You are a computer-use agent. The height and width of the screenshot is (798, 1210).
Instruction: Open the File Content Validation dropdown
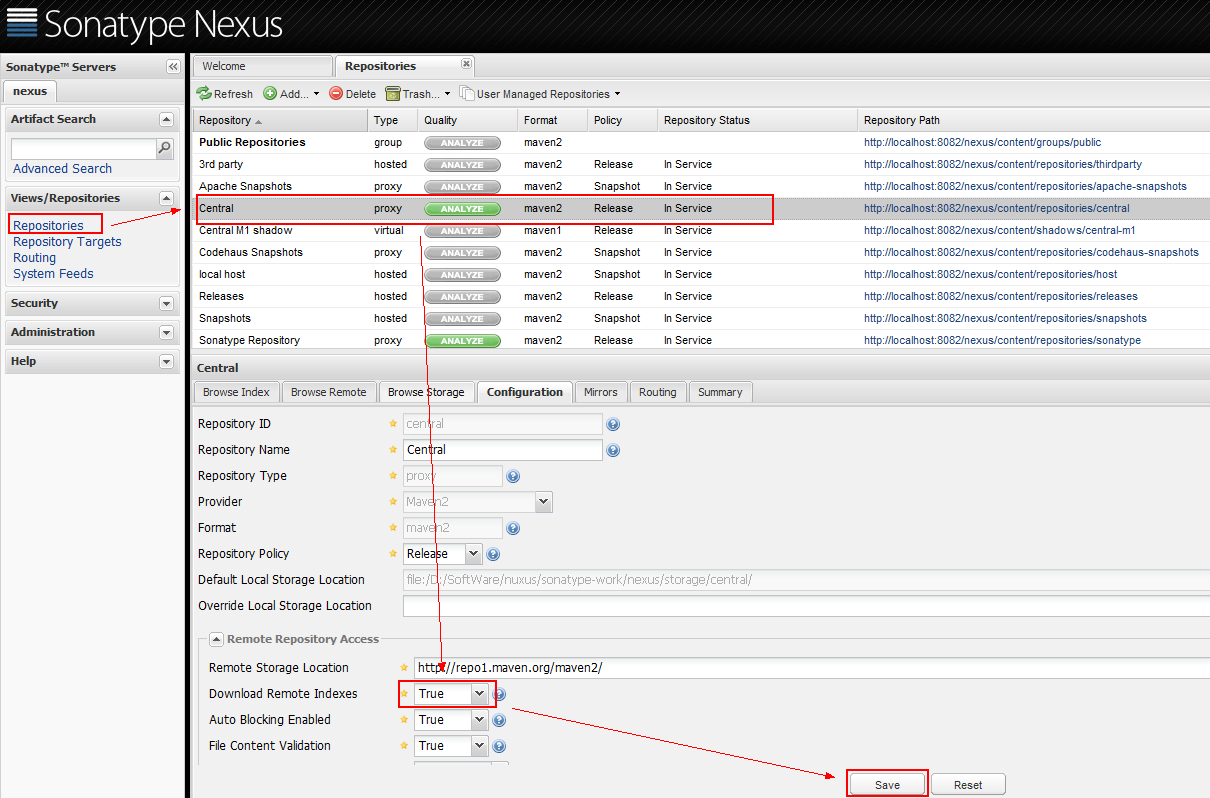[480, 746]
